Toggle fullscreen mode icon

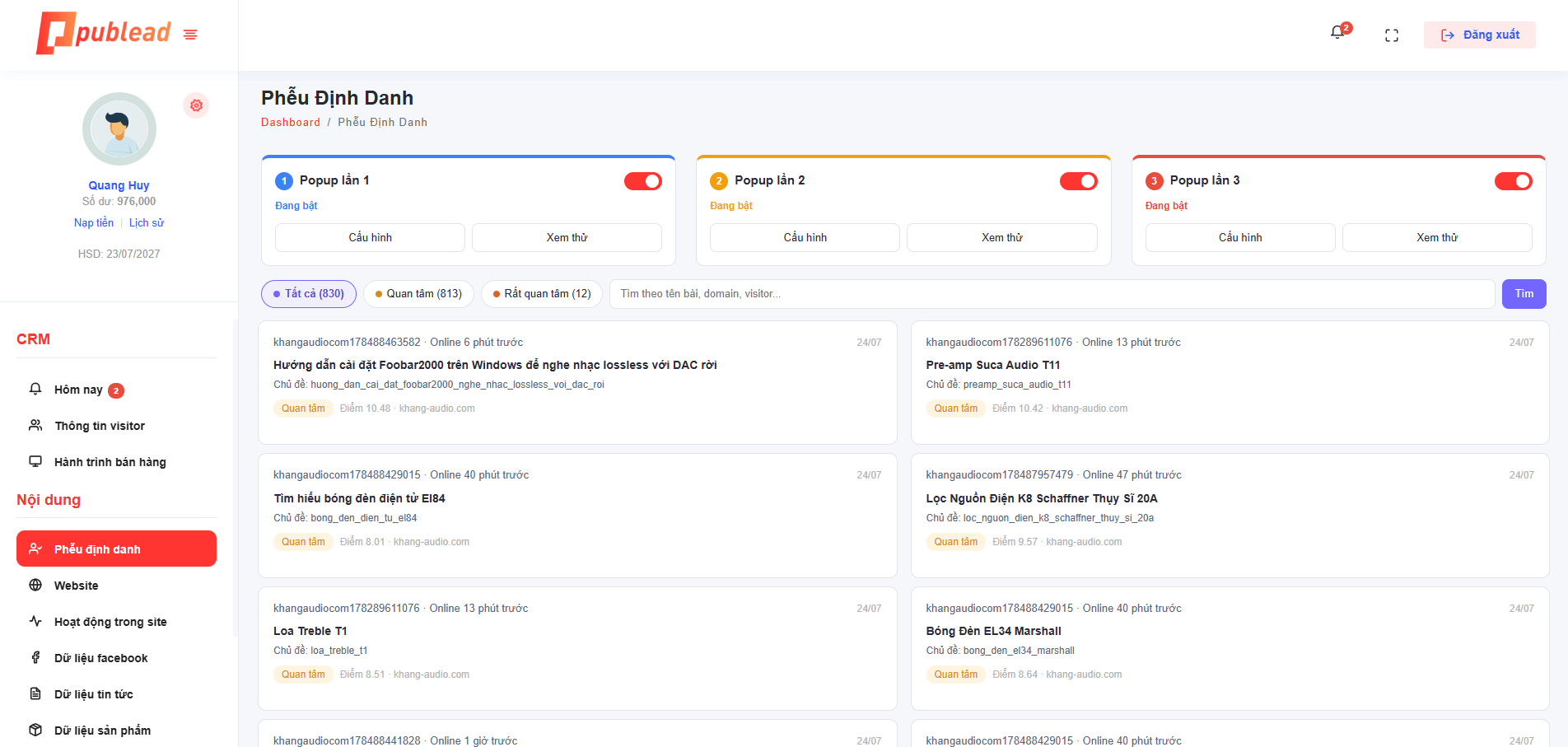tap(1392, 35)
